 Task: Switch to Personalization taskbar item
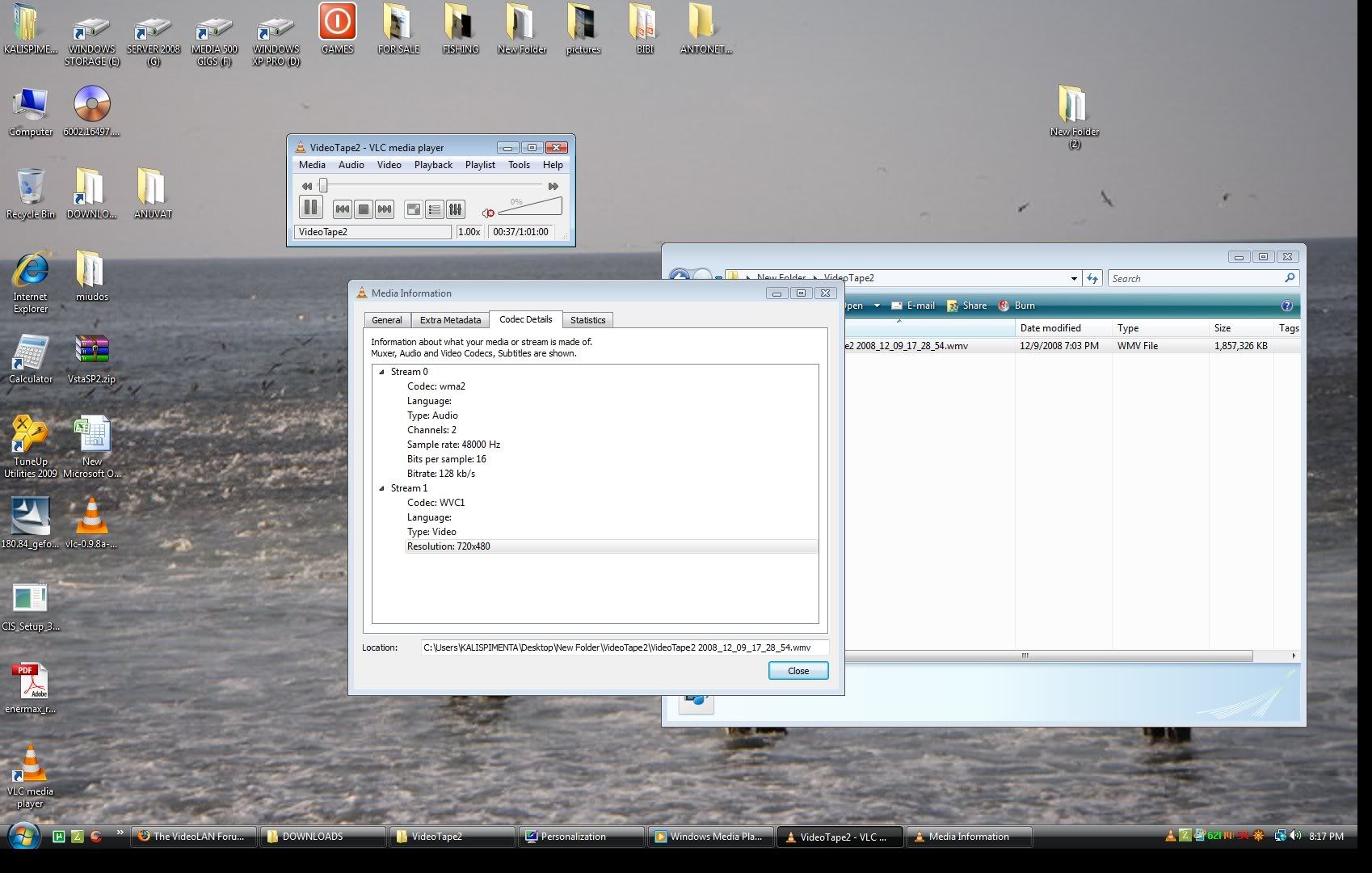pyautogui.click(x=582, y=837)
